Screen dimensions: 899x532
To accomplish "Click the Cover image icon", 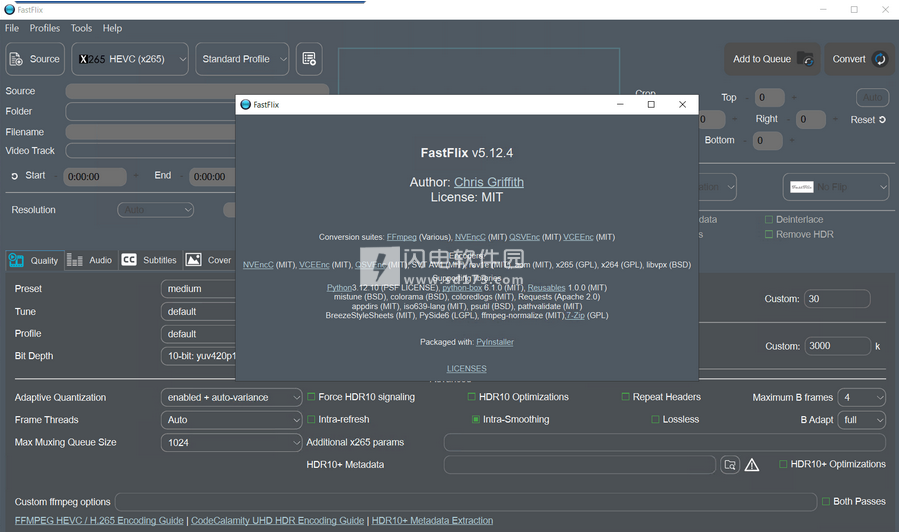I will tap(194, 260).
